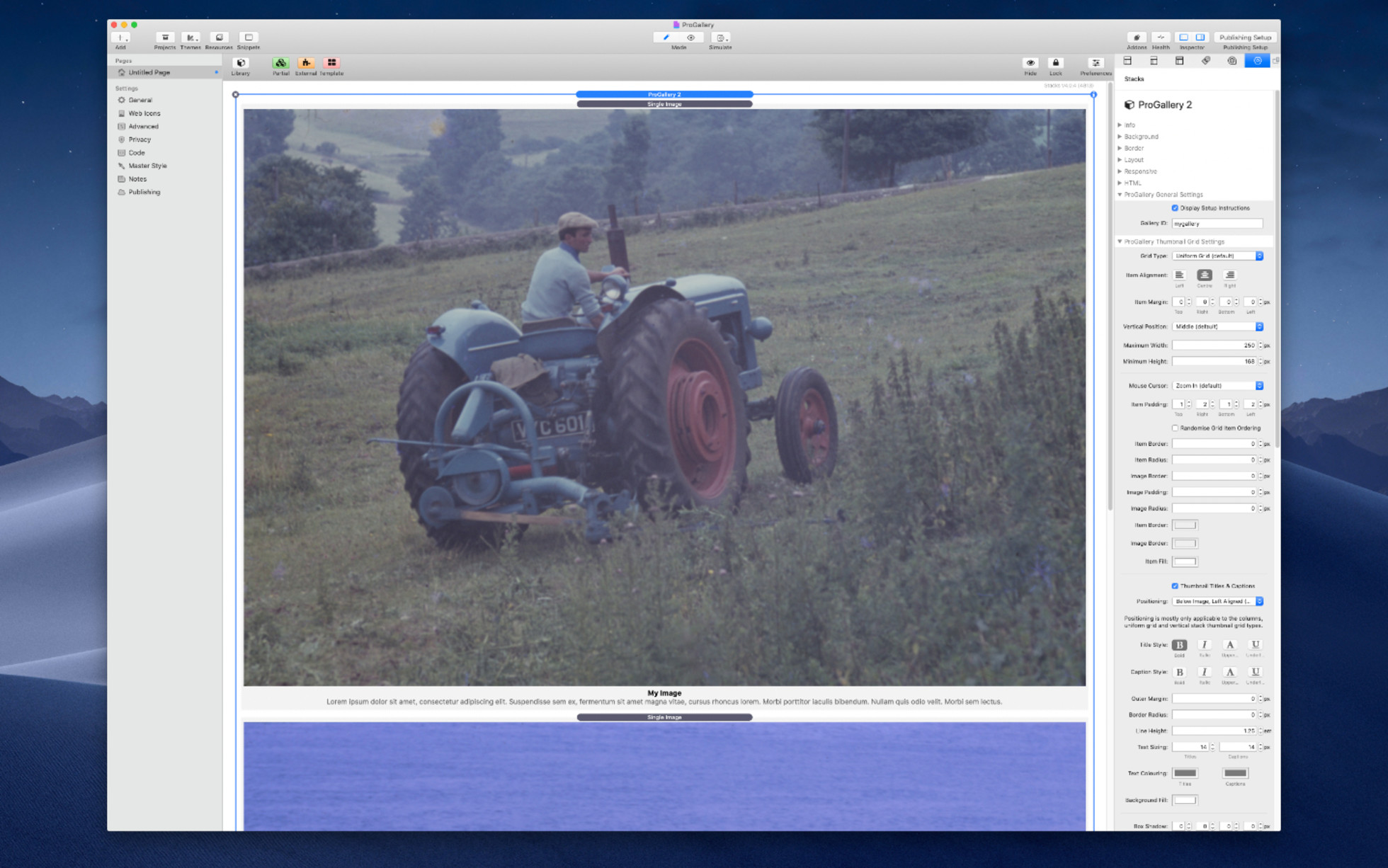Viewport: 1388px width, 868px height.
Task: Toggle Caption Style Italic
Action: [x=1205, y=672]
